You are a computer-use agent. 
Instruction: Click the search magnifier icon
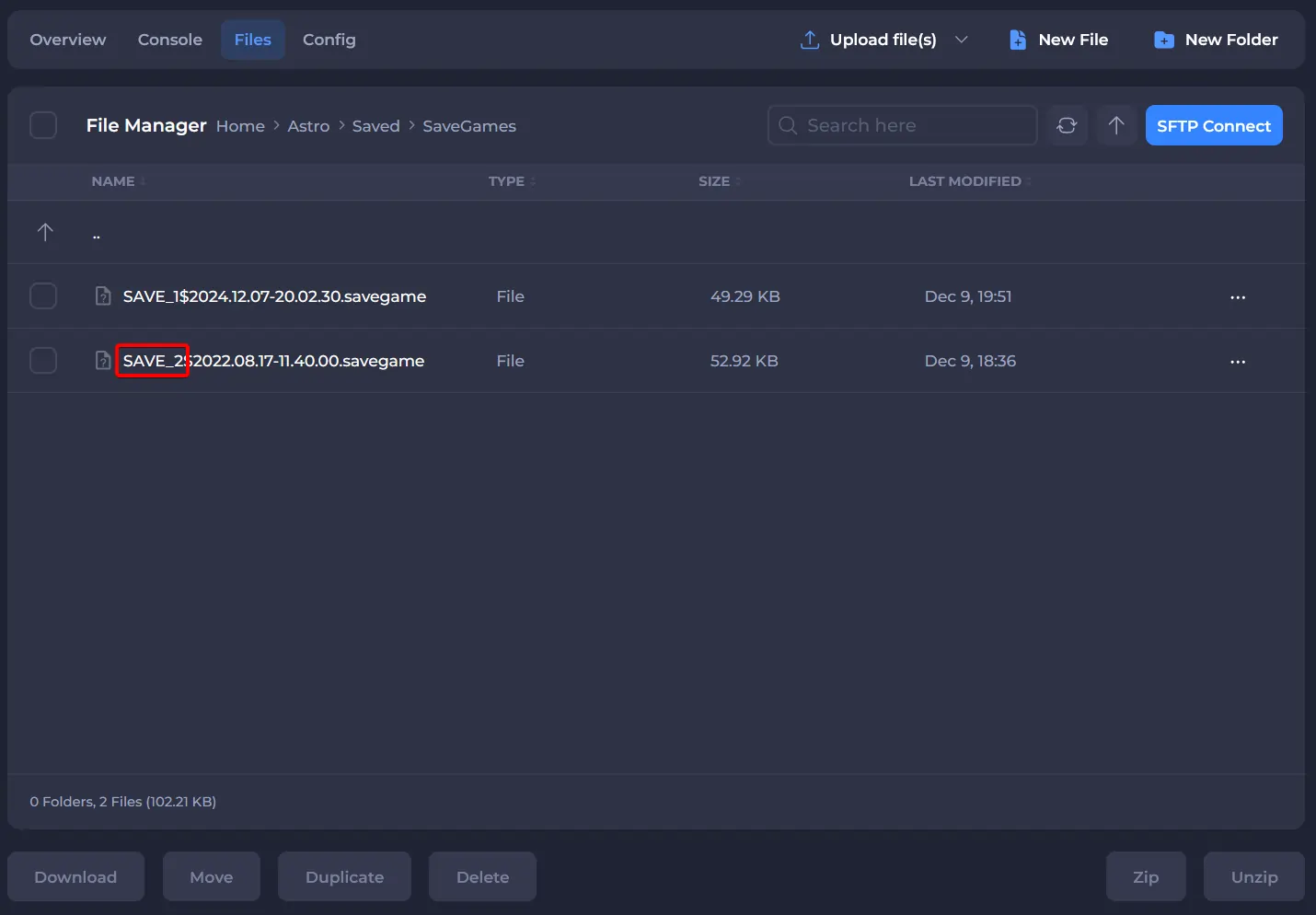(x=788, y=125)
